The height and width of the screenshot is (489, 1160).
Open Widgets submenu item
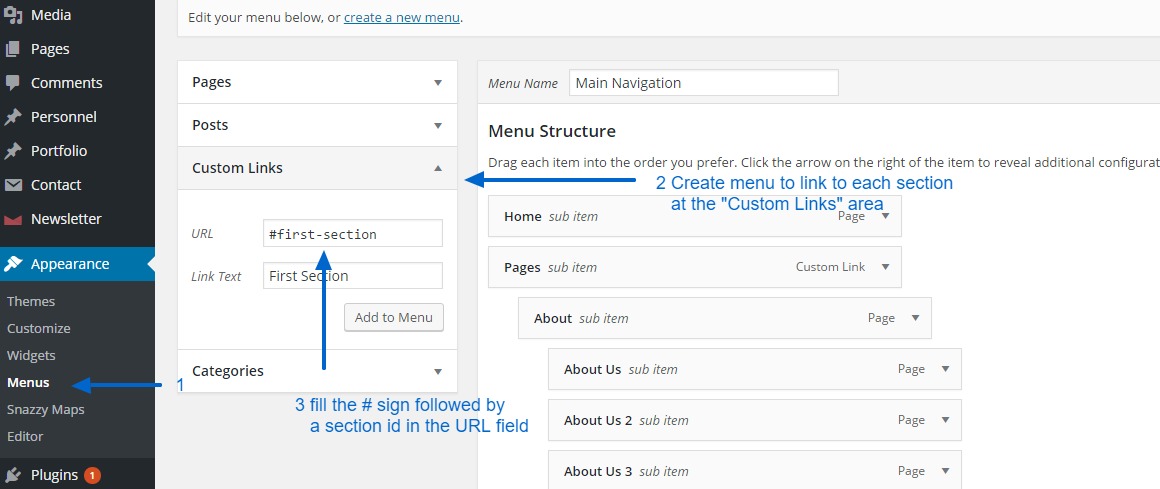tap(31, 355)
